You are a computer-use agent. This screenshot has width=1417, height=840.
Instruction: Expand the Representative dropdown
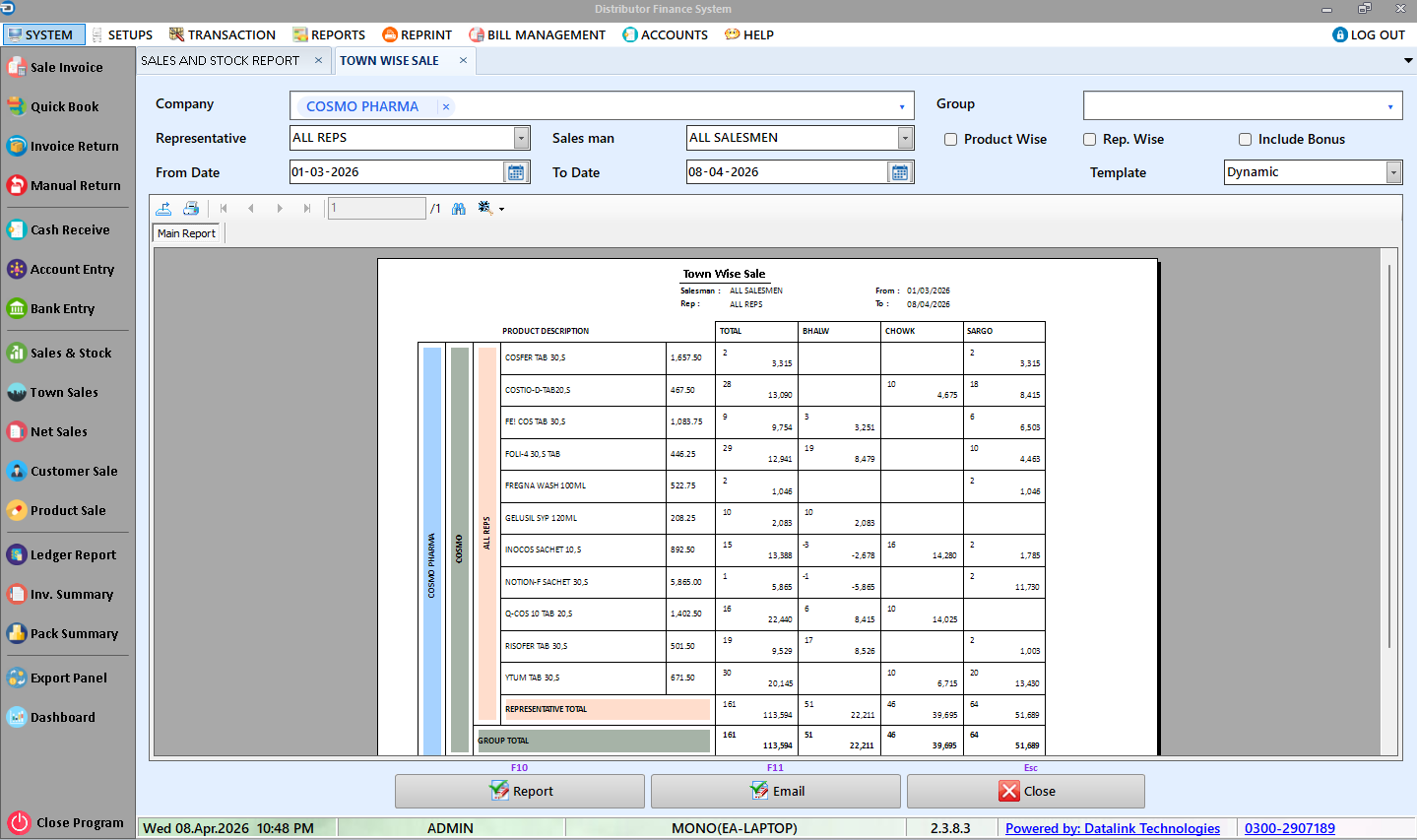[x=521, y=138]
